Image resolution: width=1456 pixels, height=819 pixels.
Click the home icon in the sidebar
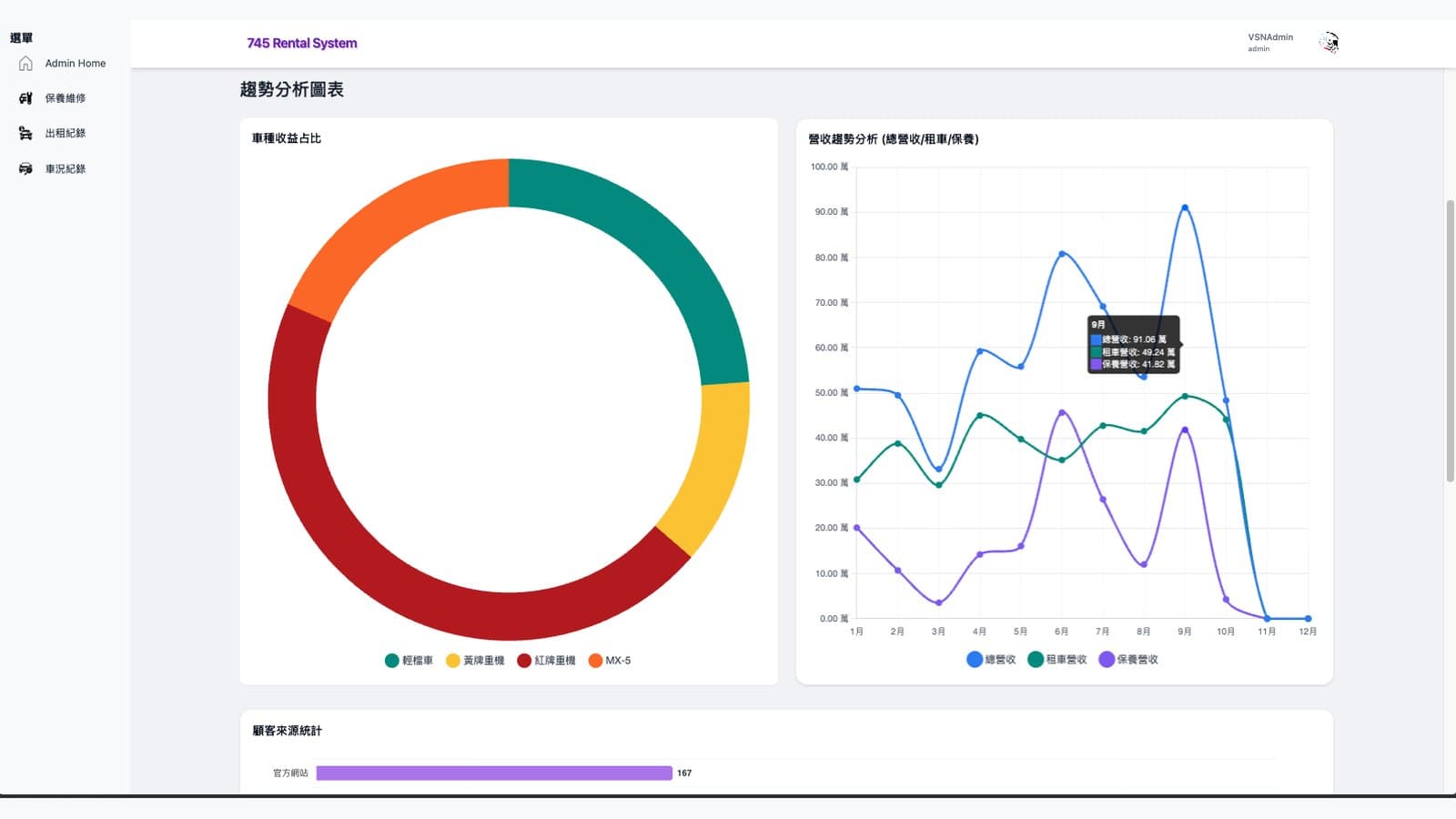25,64
